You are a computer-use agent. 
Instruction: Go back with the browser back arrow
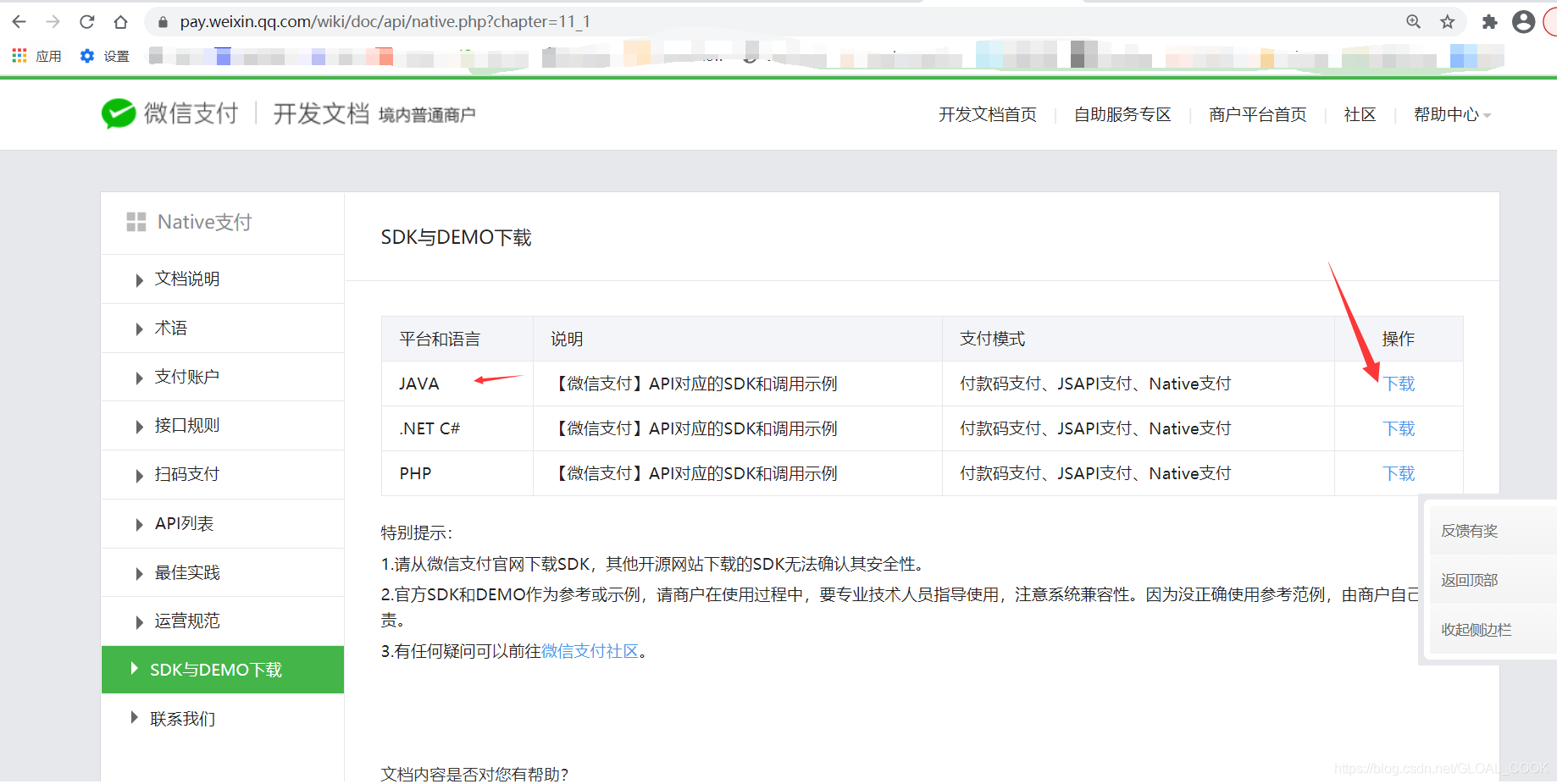point(19,22)
